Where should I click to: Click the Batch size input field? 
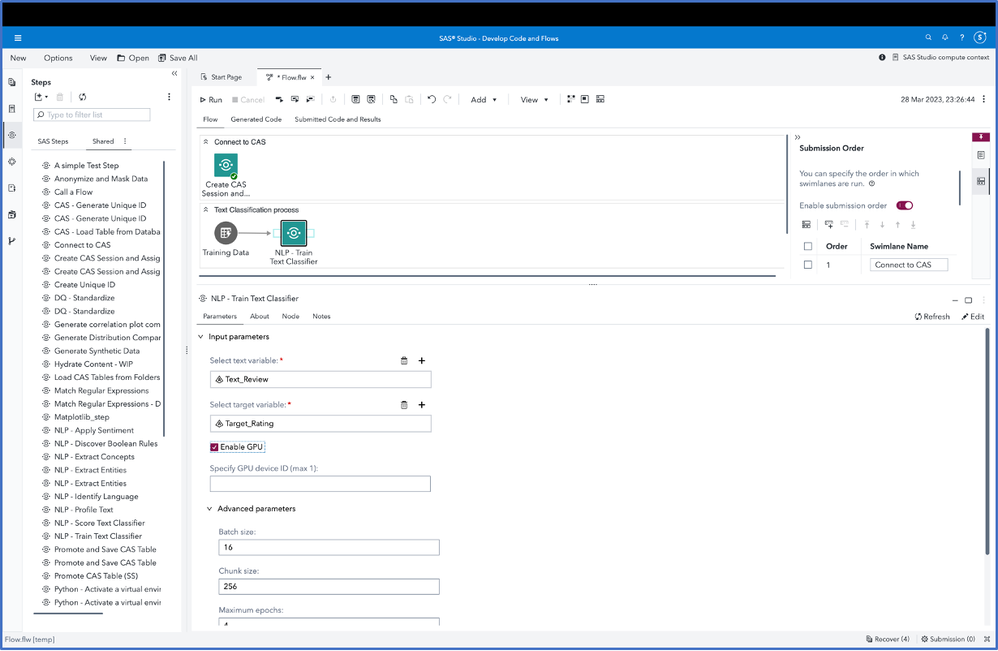[329, 547]
